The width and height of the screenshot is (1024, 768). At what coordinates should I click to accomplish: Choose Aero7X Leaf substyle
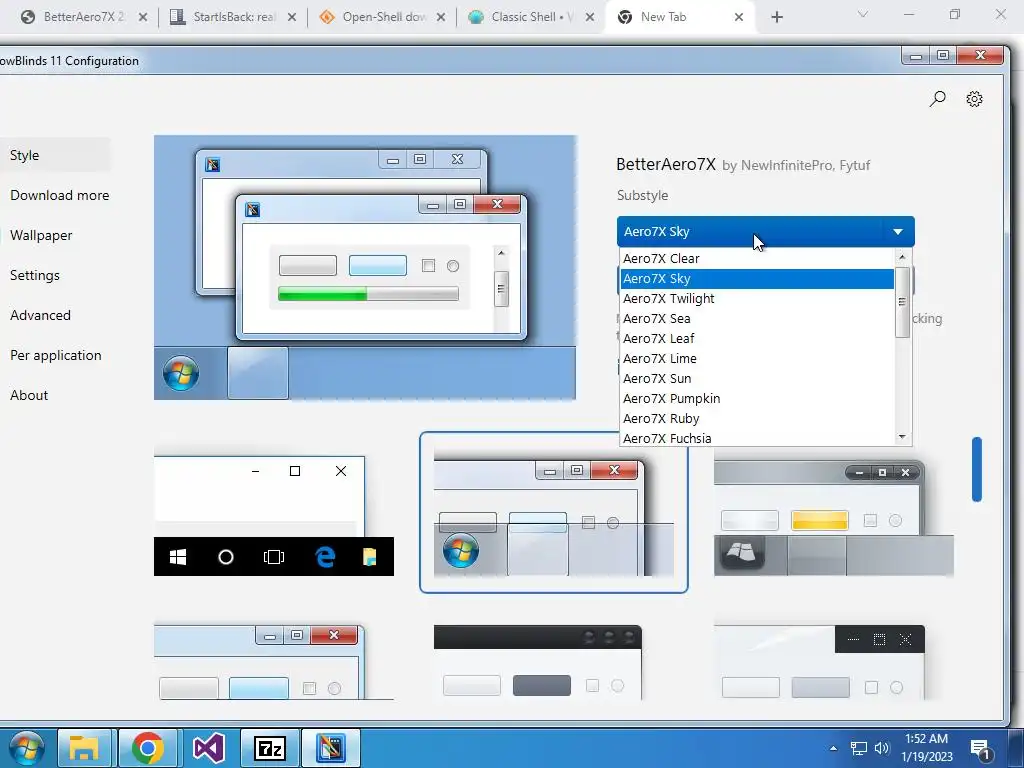756,338
